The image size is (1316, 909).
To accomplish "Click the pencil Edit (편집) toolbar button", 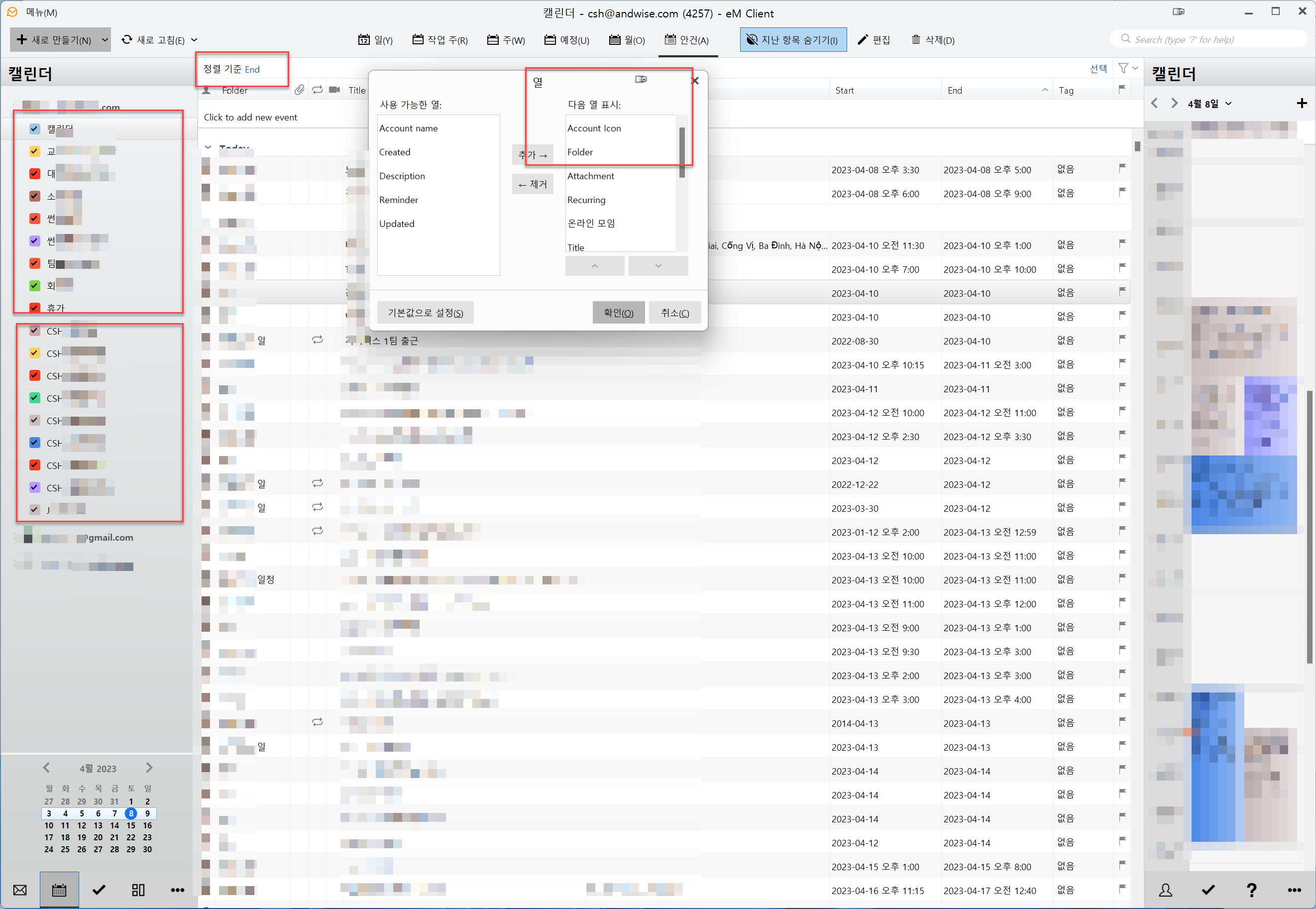I will click(874, 40).
